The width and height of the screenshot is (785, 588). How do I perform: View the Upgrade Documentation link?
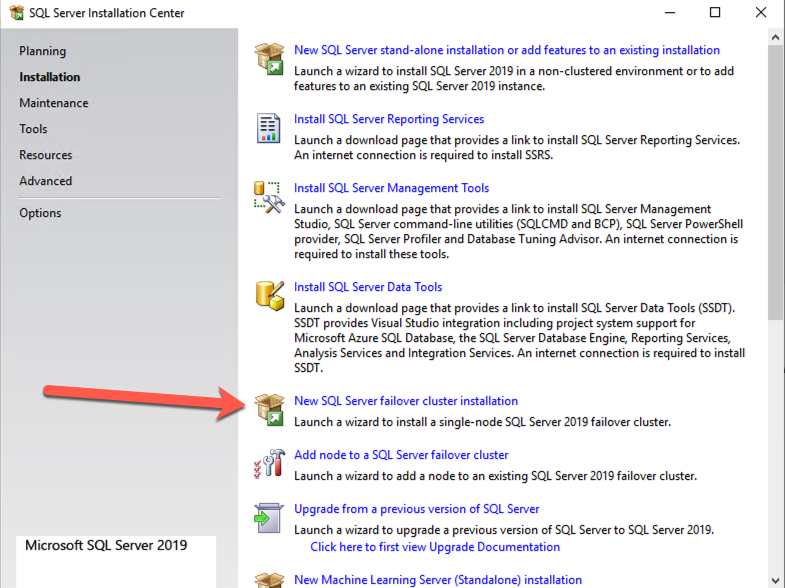coord(435,547)
